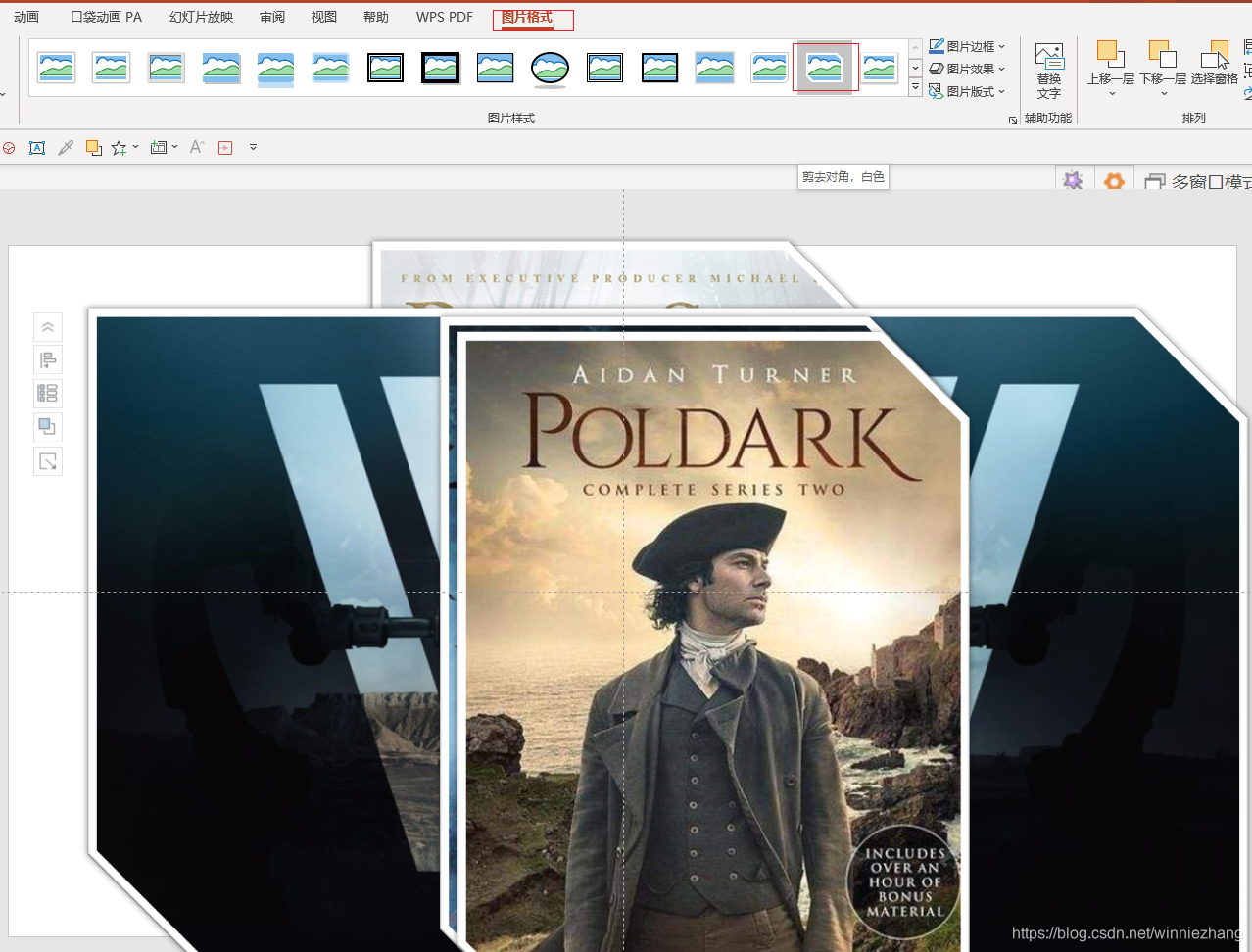Click the overlapping squares arrange icon
The height and width of the screenshot is (952, 1252).
point(94,148)
